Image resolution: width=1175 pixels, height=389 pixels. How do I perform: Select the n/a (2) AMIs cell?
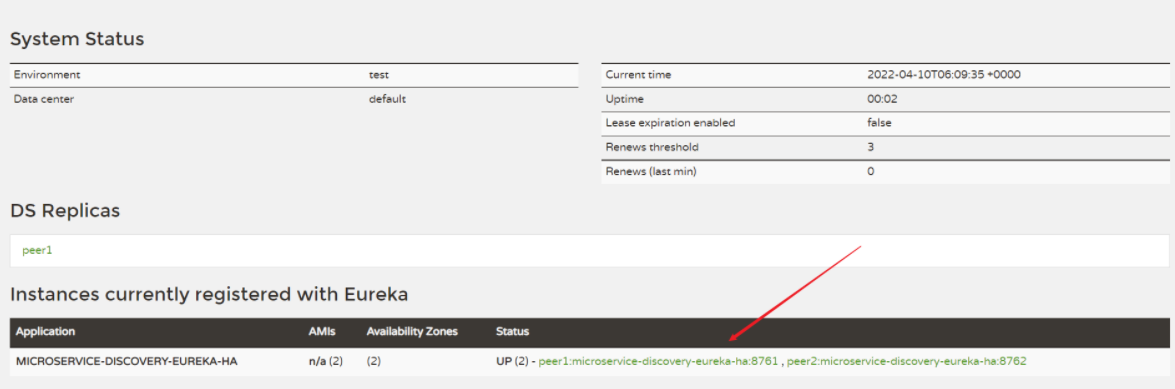(x=326, y=361)
